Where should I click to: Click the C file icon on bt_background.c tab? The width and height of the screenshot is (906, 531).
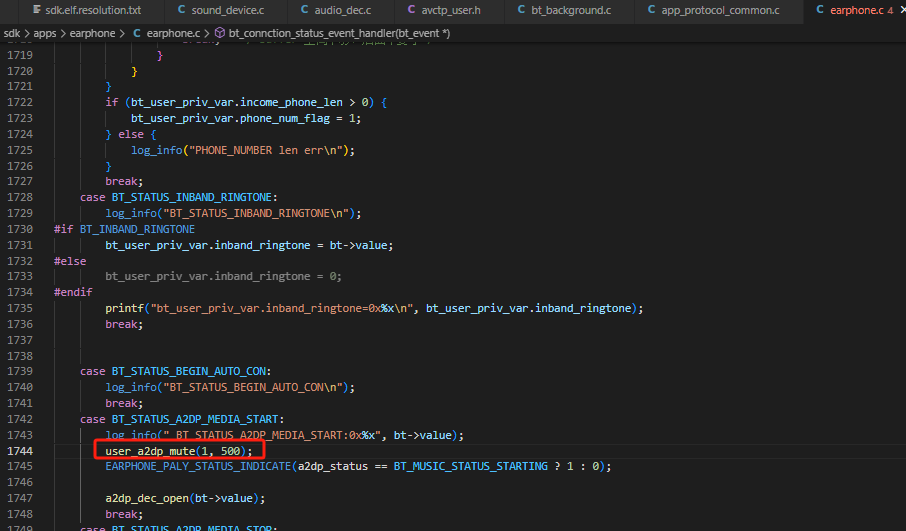click(x=521, y=10)
